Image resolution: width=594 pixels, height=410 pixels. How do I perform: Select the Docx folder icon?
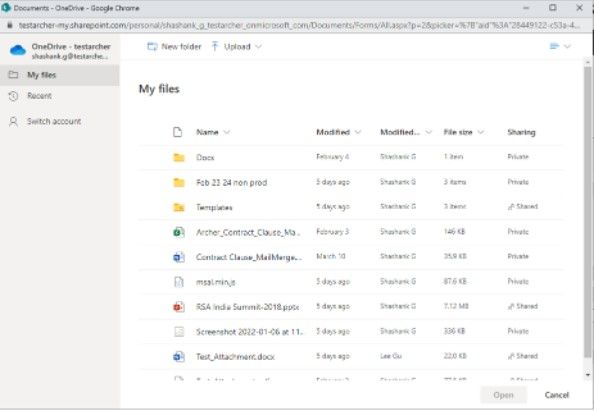click(179, 157)
